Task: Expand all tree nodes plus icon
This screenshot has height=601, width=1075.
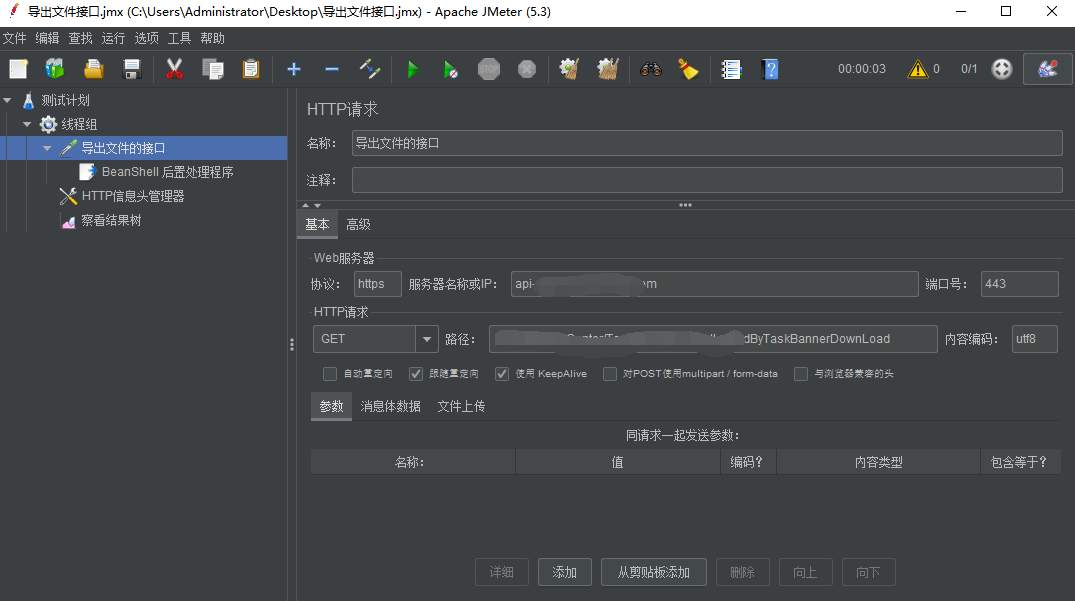Action: coord(294,69)
